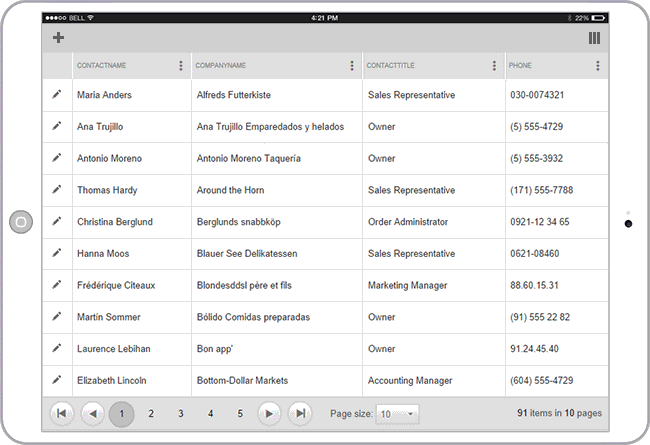Screen dimensions: 650x445
Task: Click pencil icon for Thomas Hardy row
Action: (x=57, y=190)
